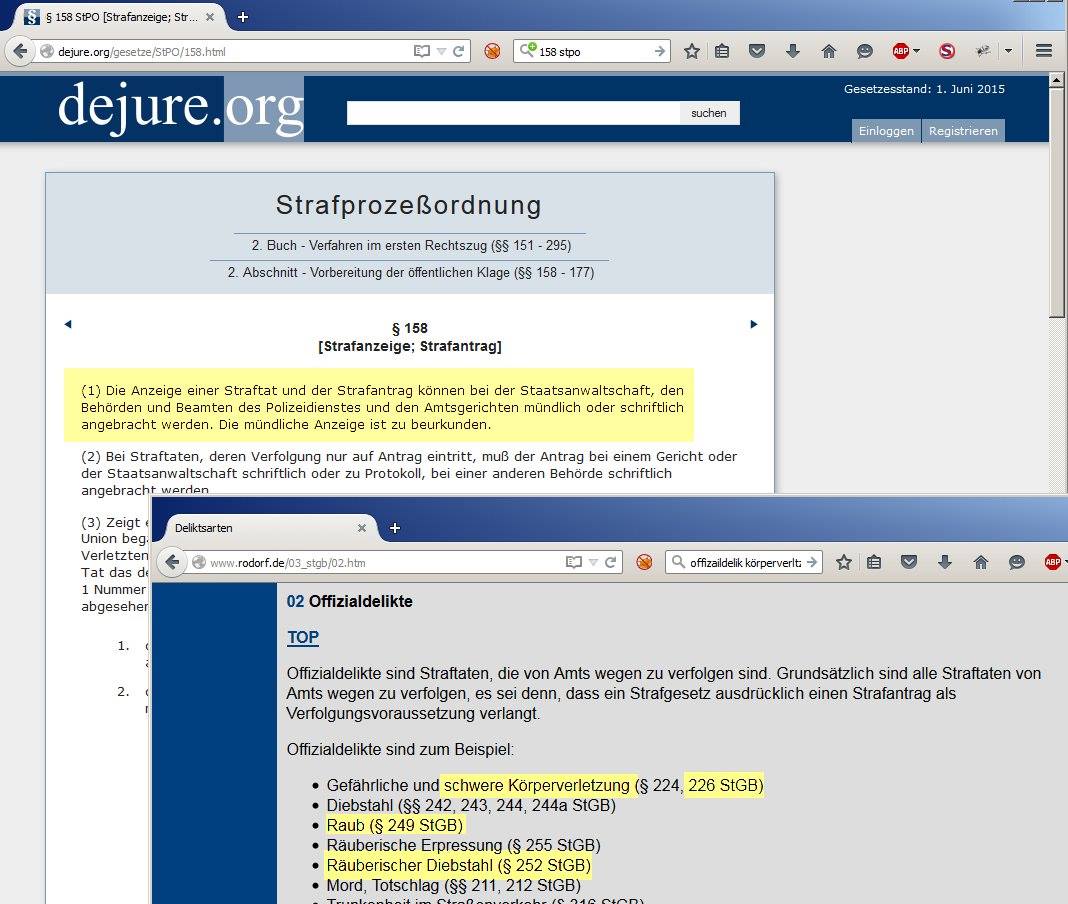Open the chat bubble icon in lower toolbar
Screen dimensions: 1068x904
(x=1016, y=562)
